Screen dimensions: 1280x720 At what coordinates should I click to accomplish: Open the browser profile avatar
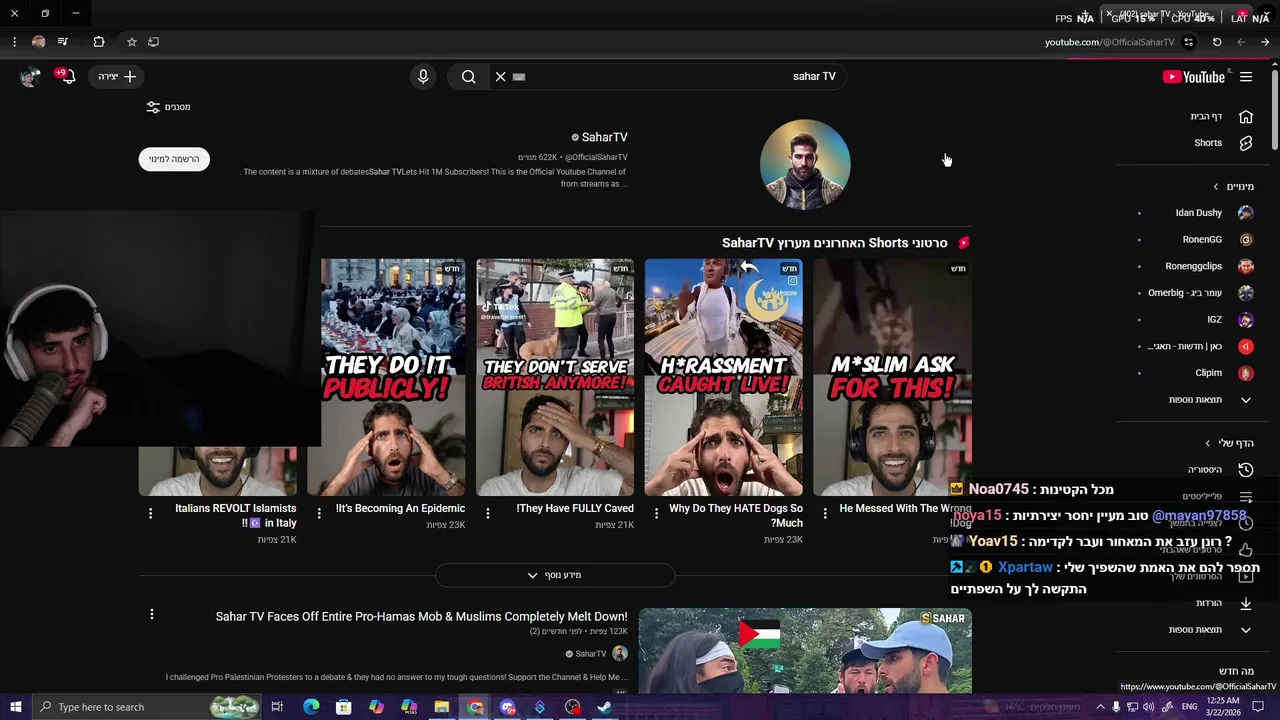coord(38,42)
